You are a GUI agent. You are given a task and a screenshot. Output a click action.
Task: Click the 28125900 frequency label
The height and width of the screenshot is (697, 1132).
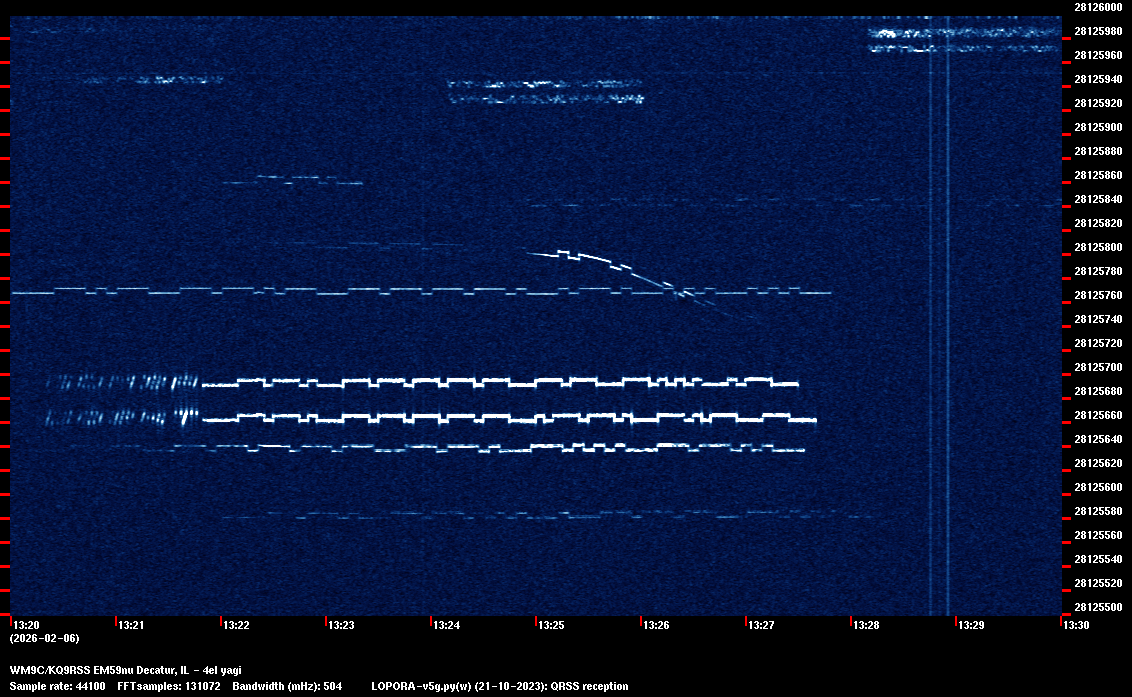click(x=1097, y=127)
